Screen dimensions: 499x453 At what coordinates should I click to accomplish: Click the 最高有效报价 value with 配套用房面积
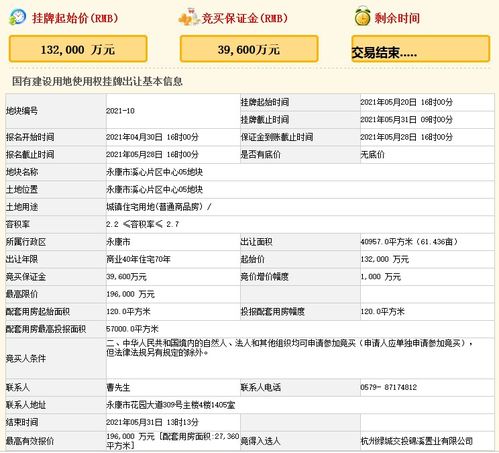click(x=173, y=441)
